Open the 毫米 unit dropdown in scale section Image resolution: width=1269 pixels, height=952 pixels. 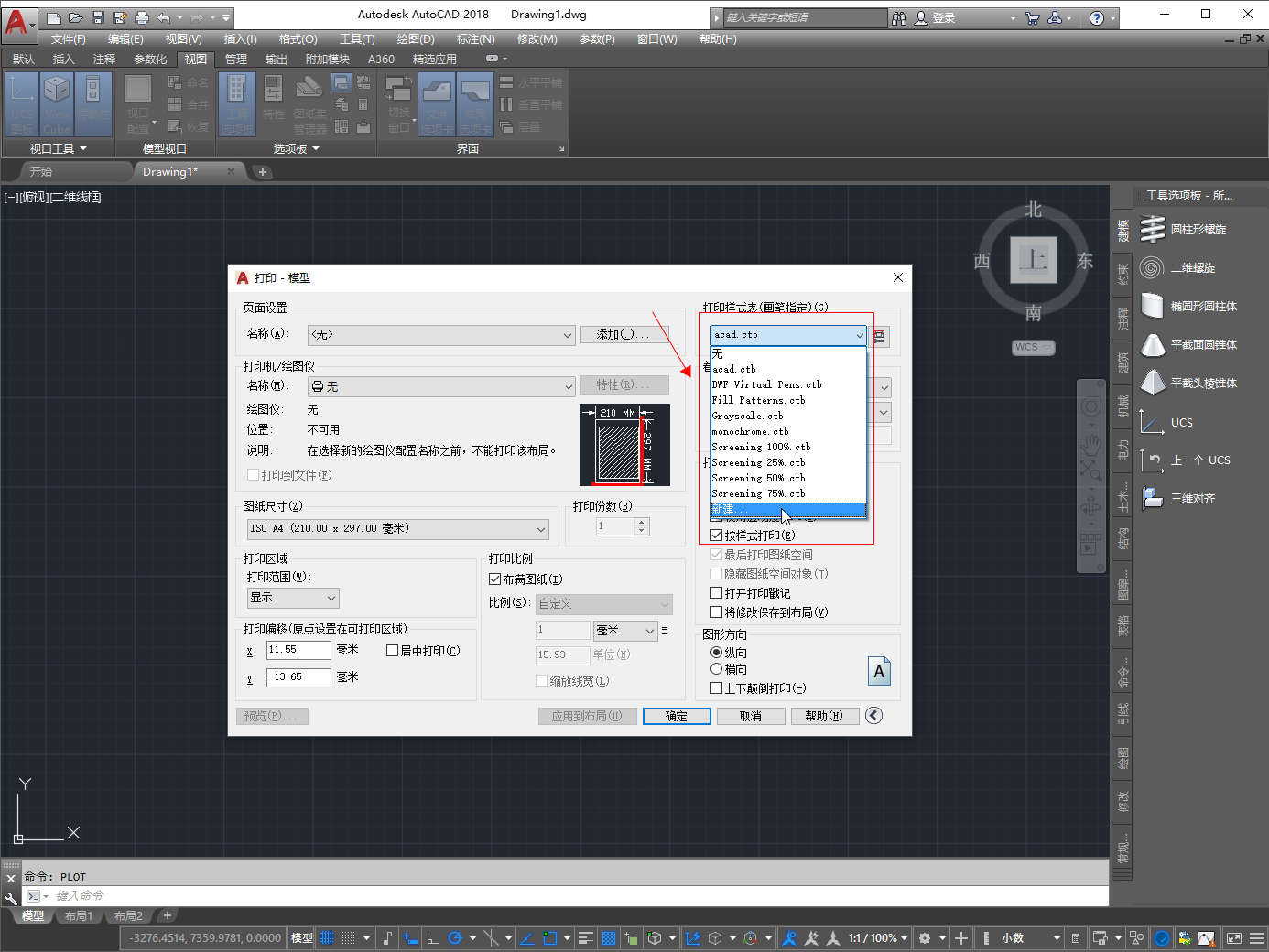[625, 631]
